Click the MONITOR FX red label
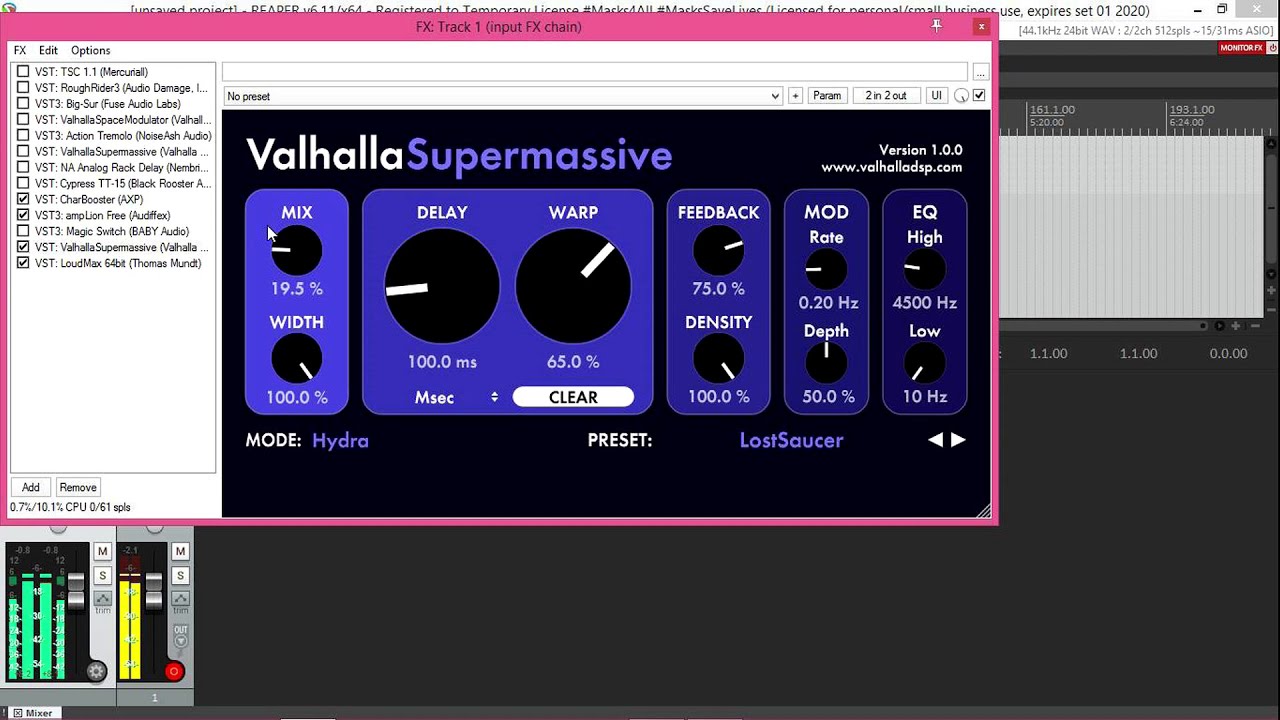This screenshot has height=720, width=1280. click(x=1241, y=48)
